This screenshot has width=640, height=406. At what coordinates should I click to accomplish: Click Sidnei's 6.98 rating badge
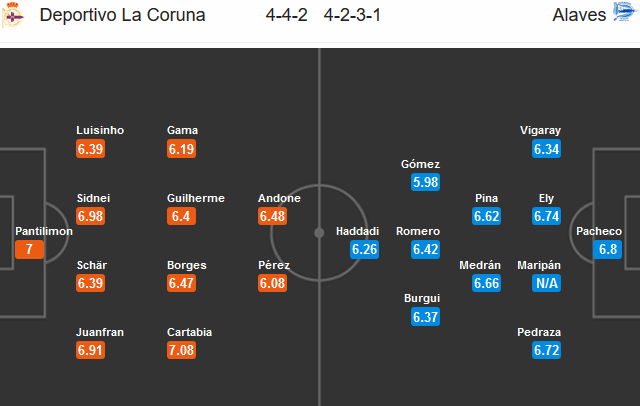[90, 216]
